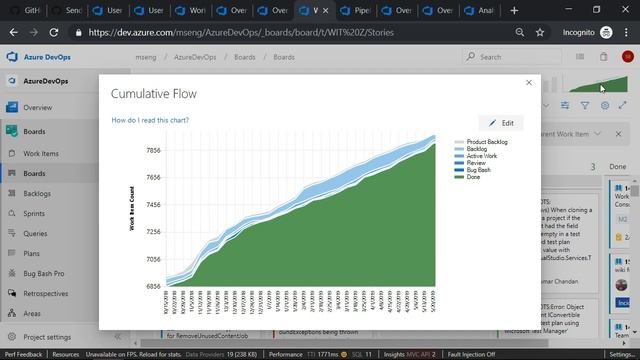
Task: Click the AzureDevOps breadcrumb
Action: pyautogui.click(x=195, y=57)
